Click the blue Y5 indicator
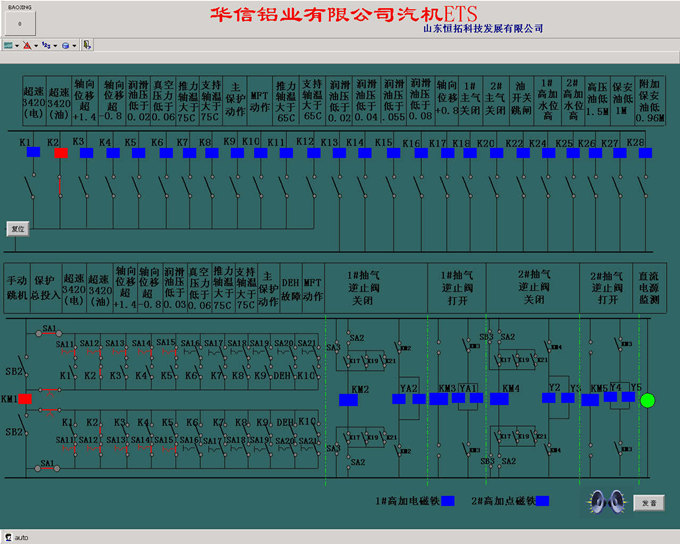The image size is (680, 544). (628, 397)
